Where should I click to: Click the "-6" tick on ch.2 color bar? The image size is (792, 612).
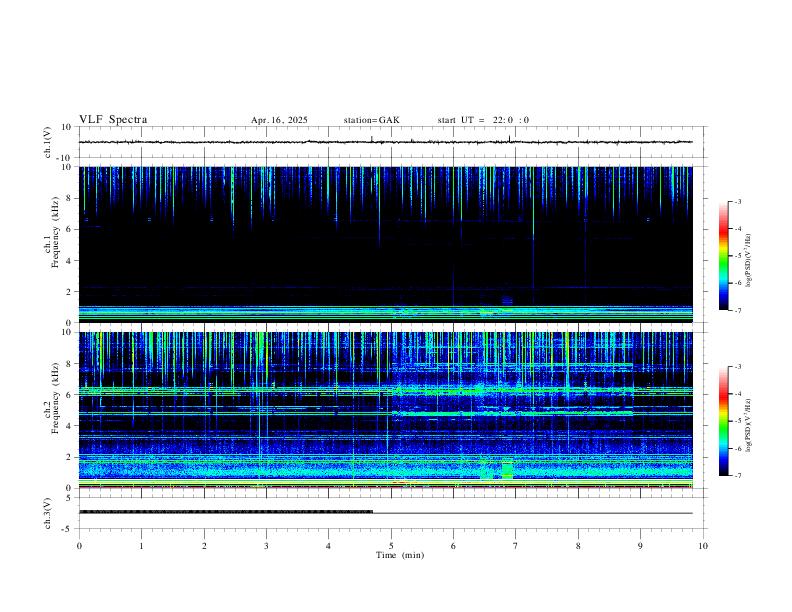(x=737, y=448)
